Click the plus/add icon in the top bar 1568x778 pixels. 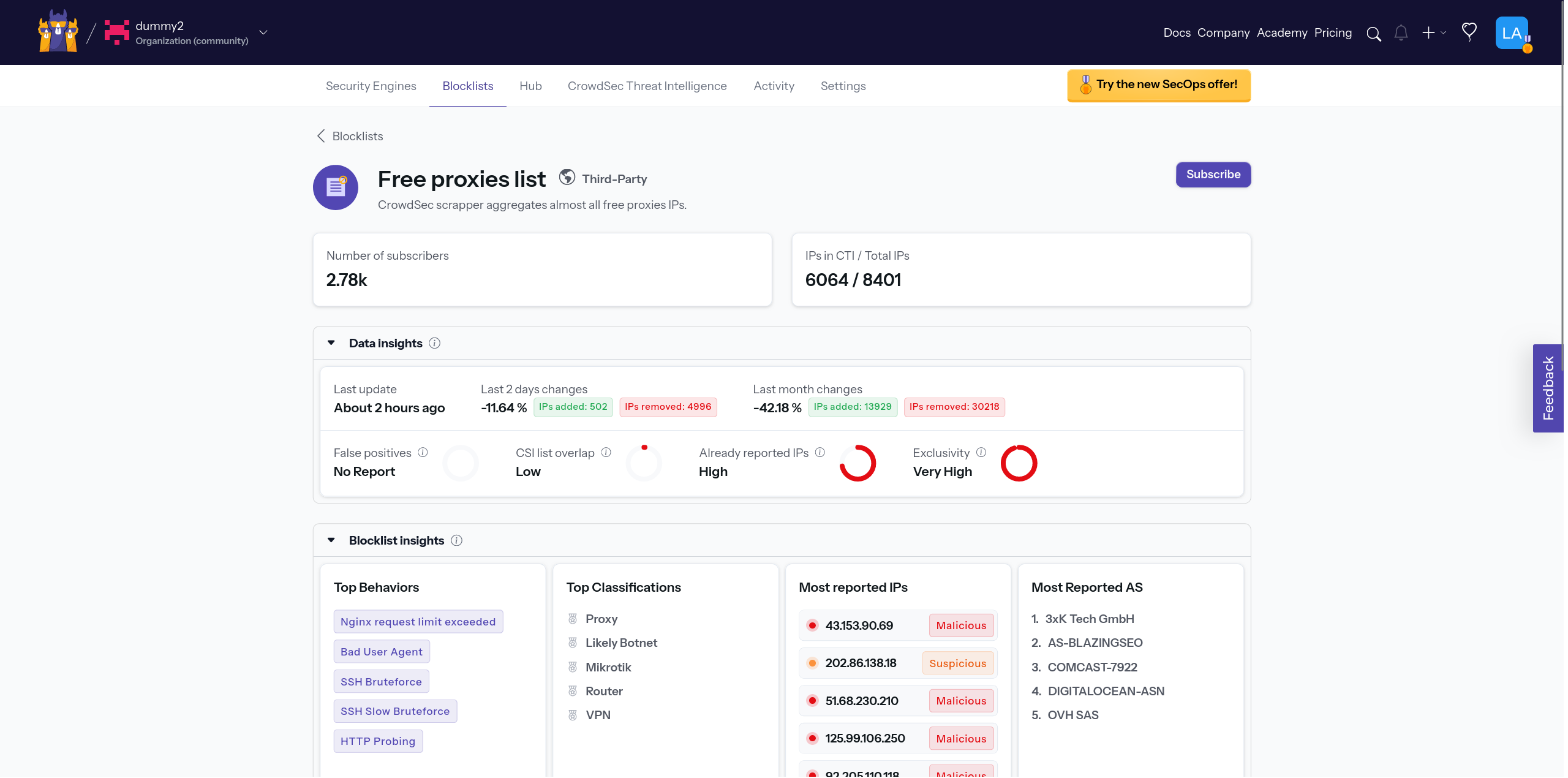[1428, 33]
